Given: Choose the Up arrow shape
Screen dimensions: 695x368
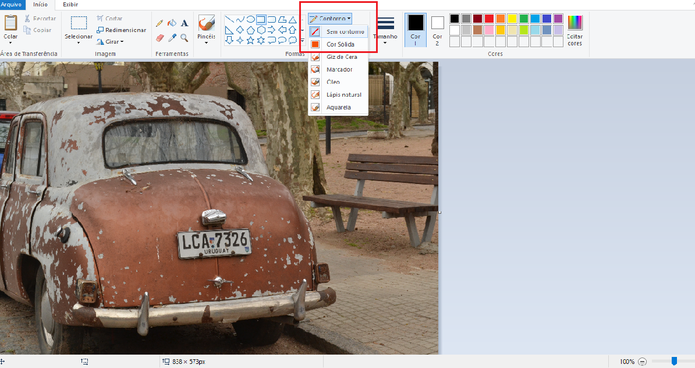Looking at the screenshot, I should [293, 30].
